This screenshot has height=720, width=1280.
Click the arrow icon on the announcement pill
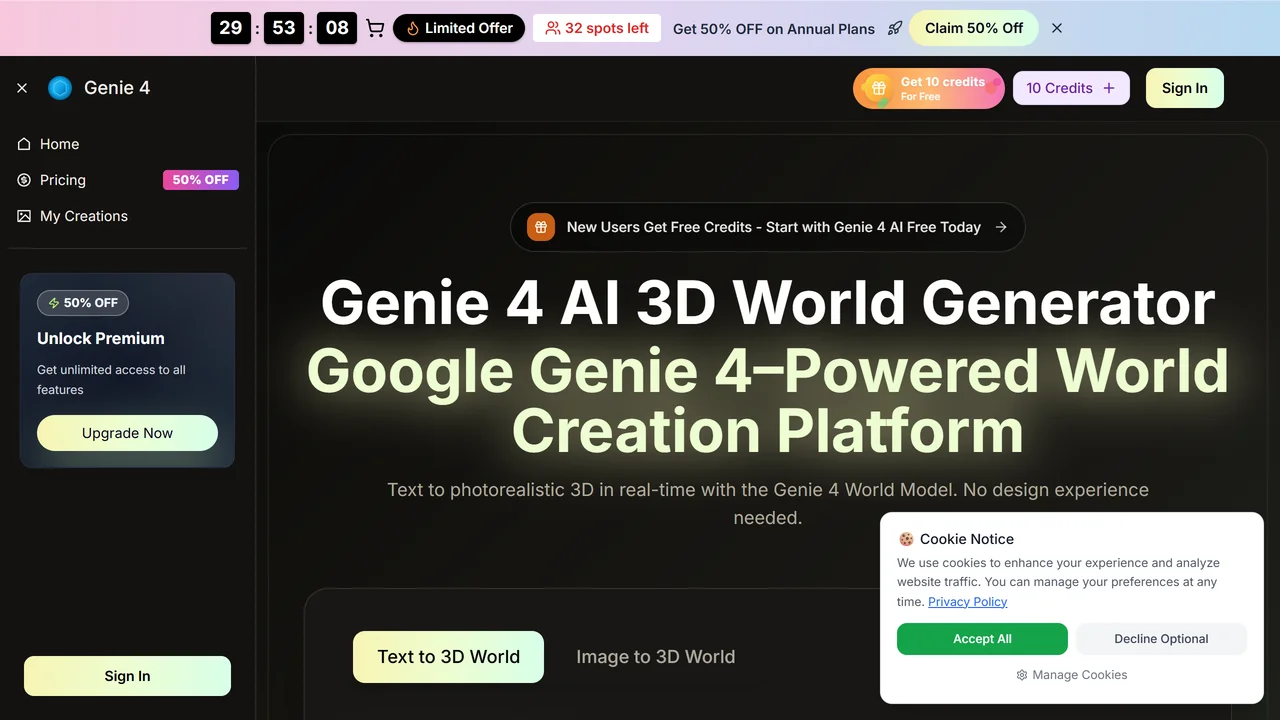coord(1001,227)
